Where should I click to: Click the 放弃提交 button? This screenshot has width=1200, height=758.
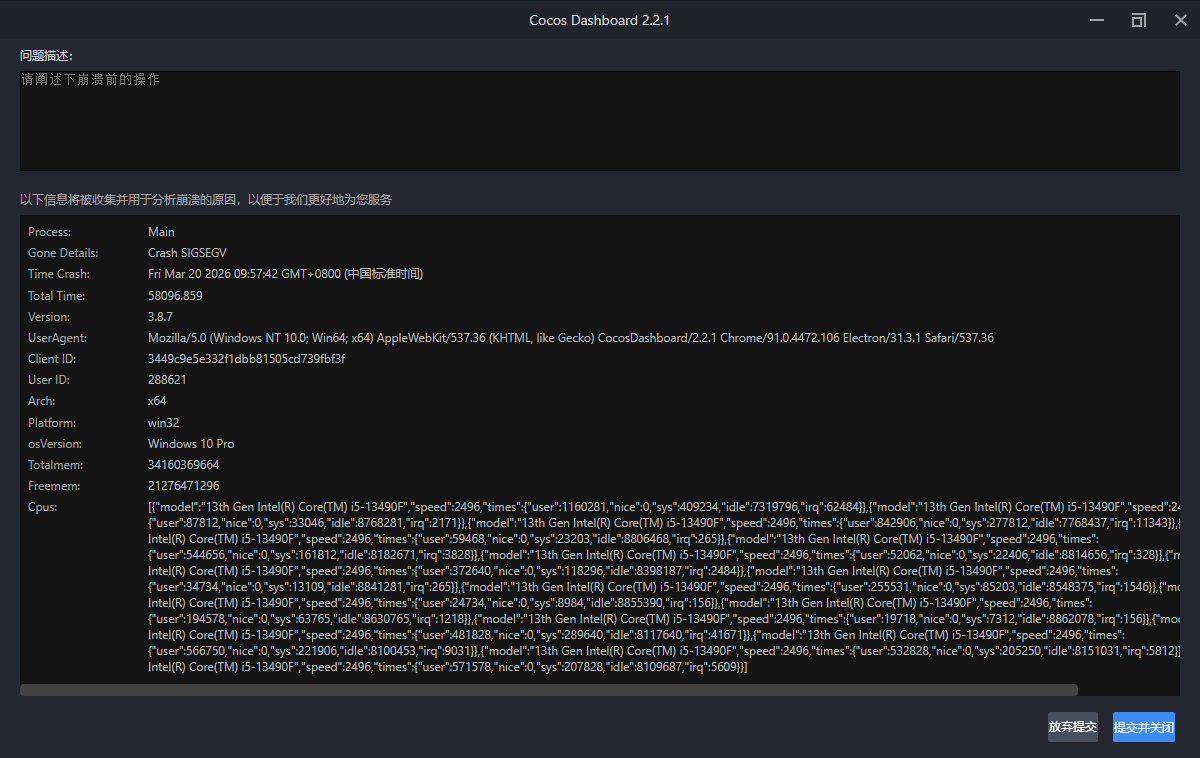tap(1072, 727)
